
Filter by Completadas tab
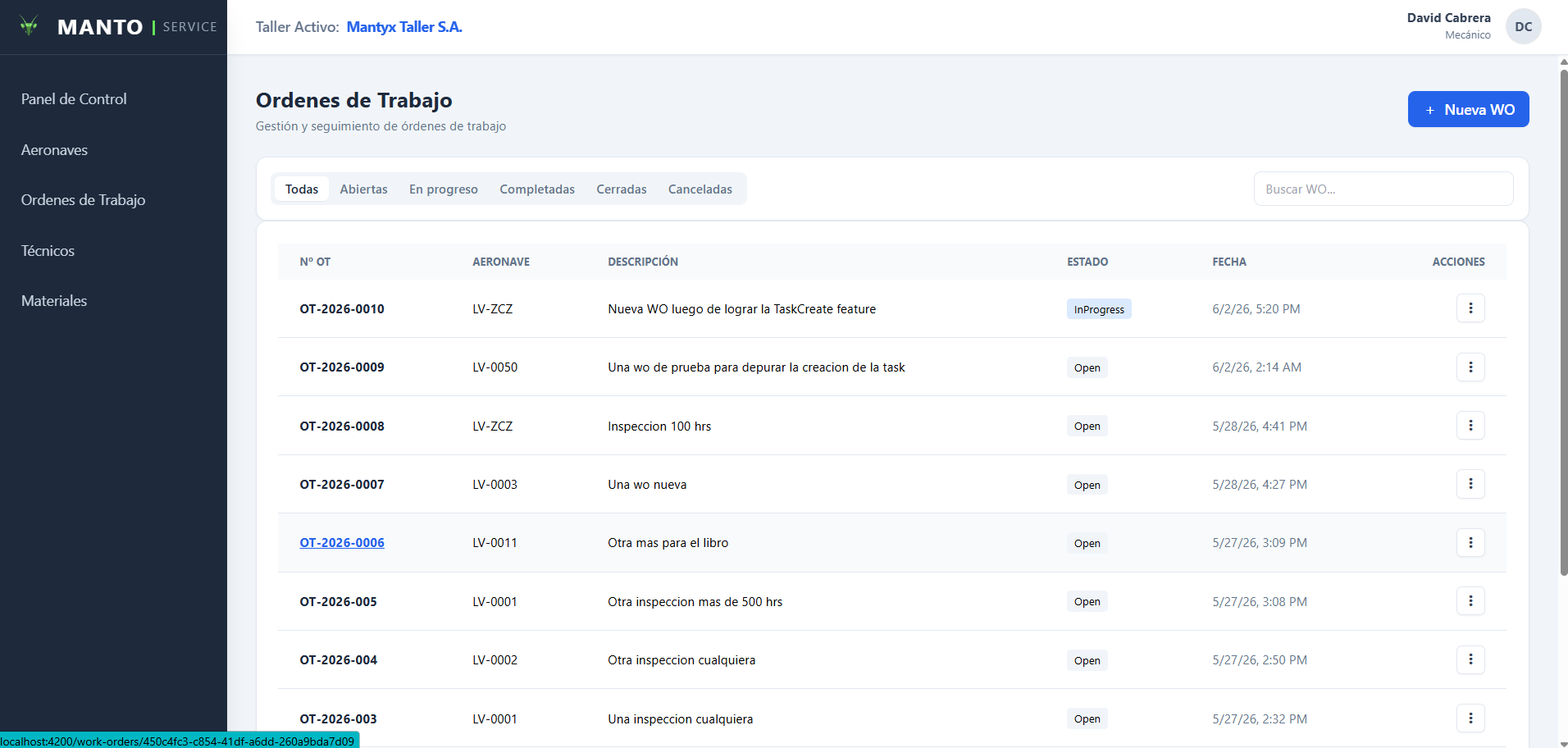[x=537, y=189]
